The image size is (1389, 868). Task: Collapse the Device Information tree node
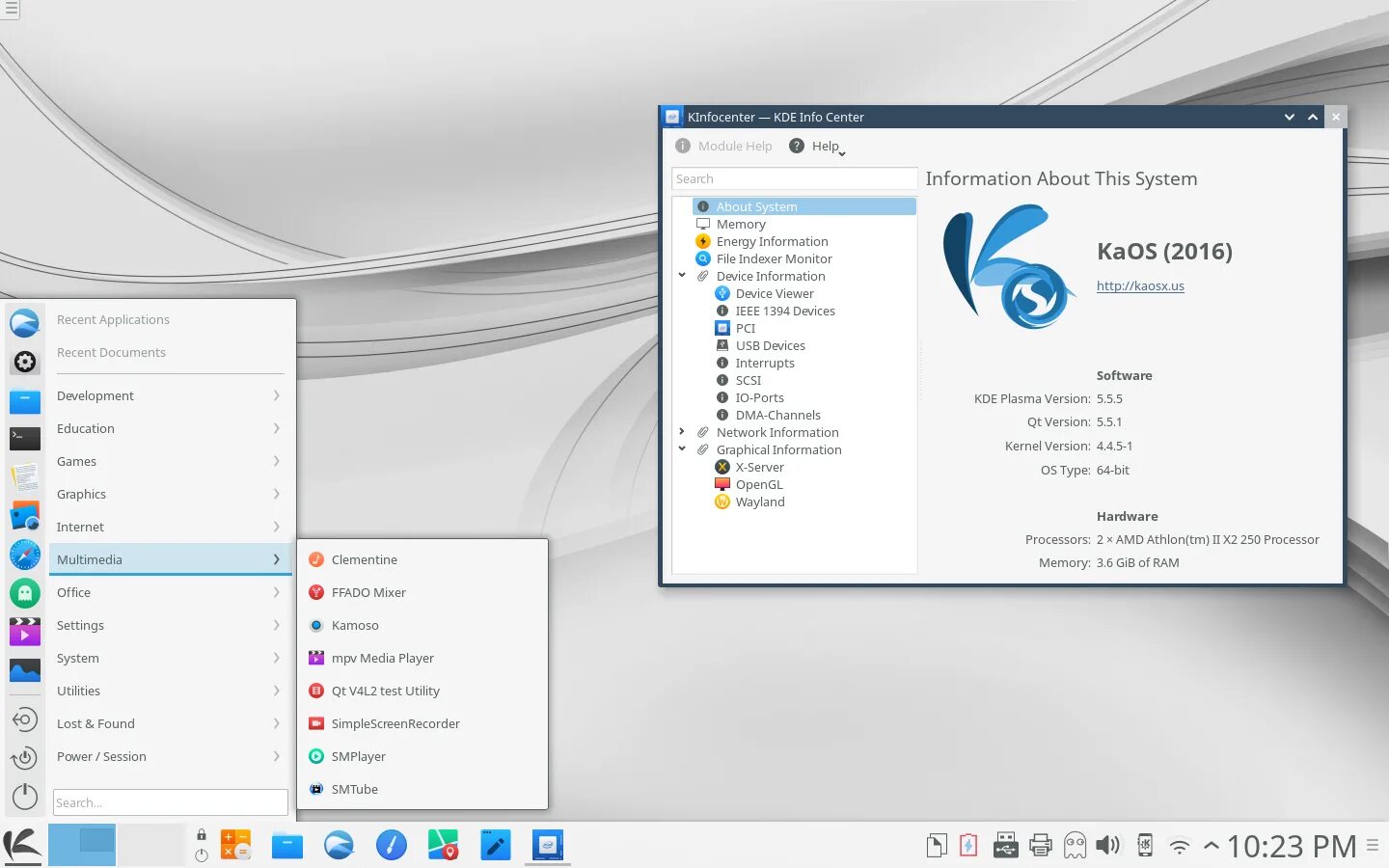click(x=682, y=276)
